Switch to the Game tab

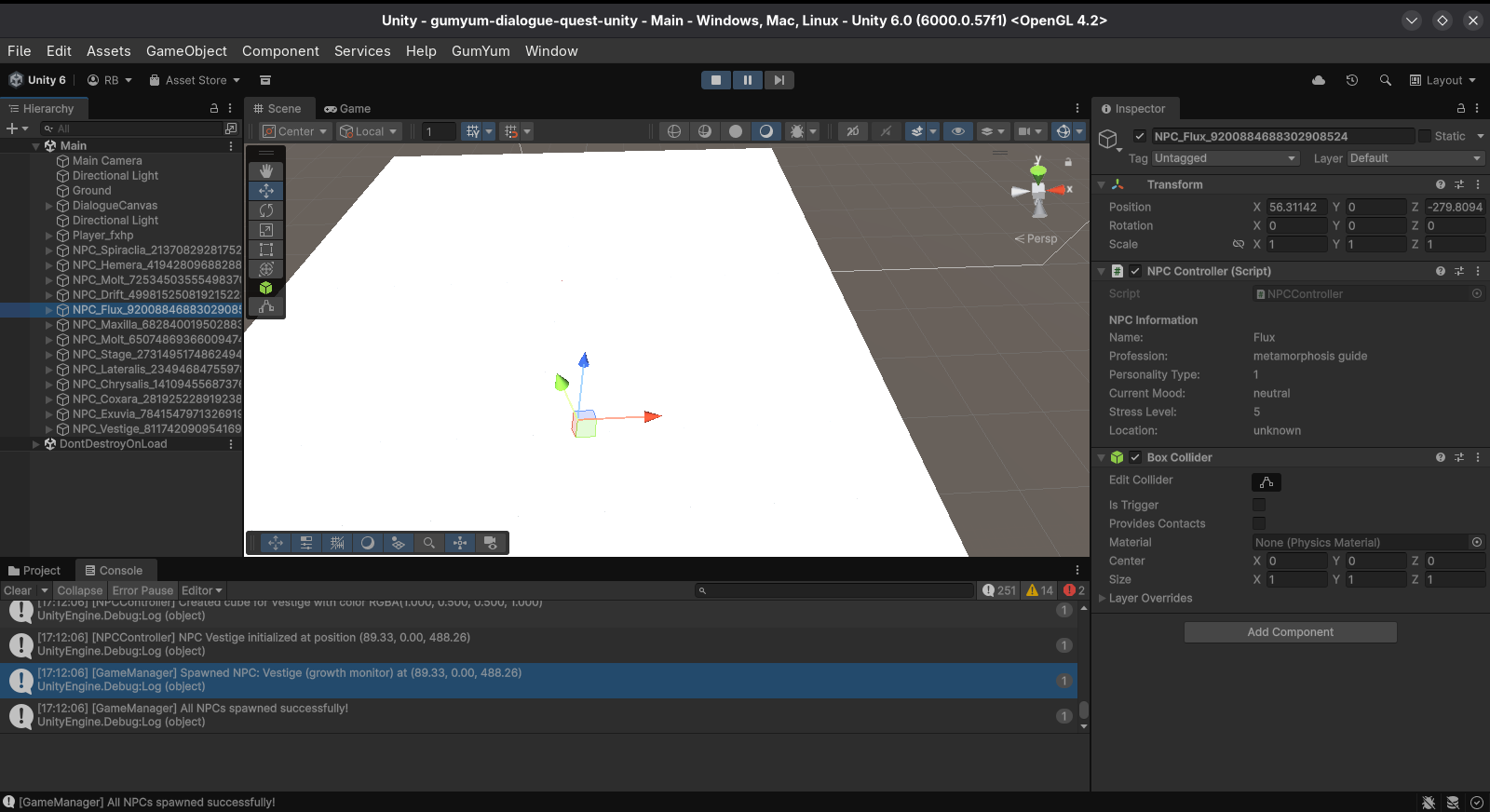(347, 109)
